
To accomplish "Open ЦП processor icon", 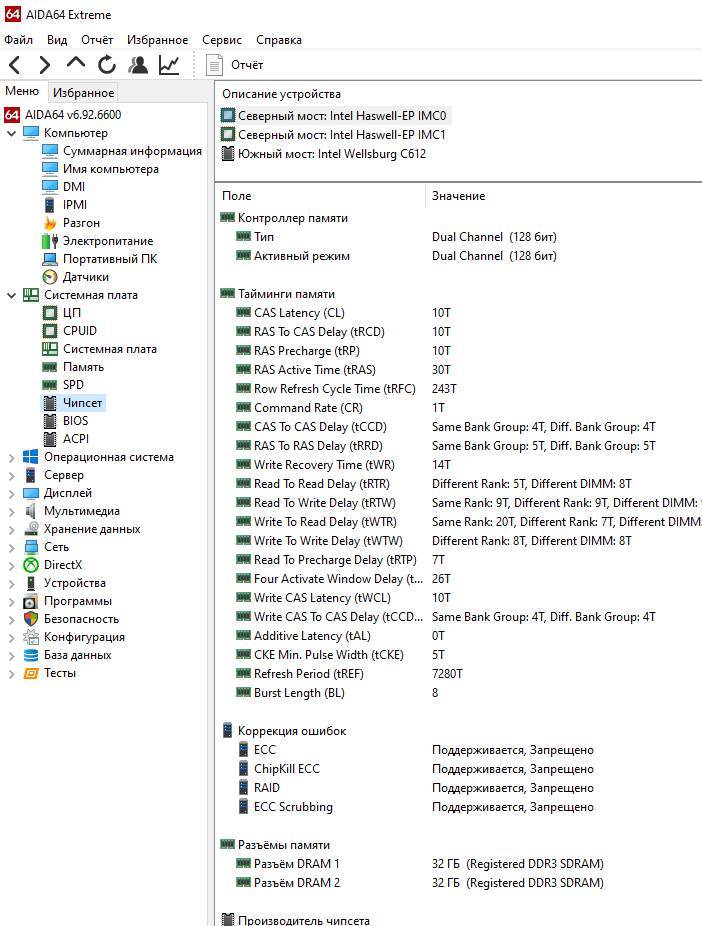I will 50,313.
